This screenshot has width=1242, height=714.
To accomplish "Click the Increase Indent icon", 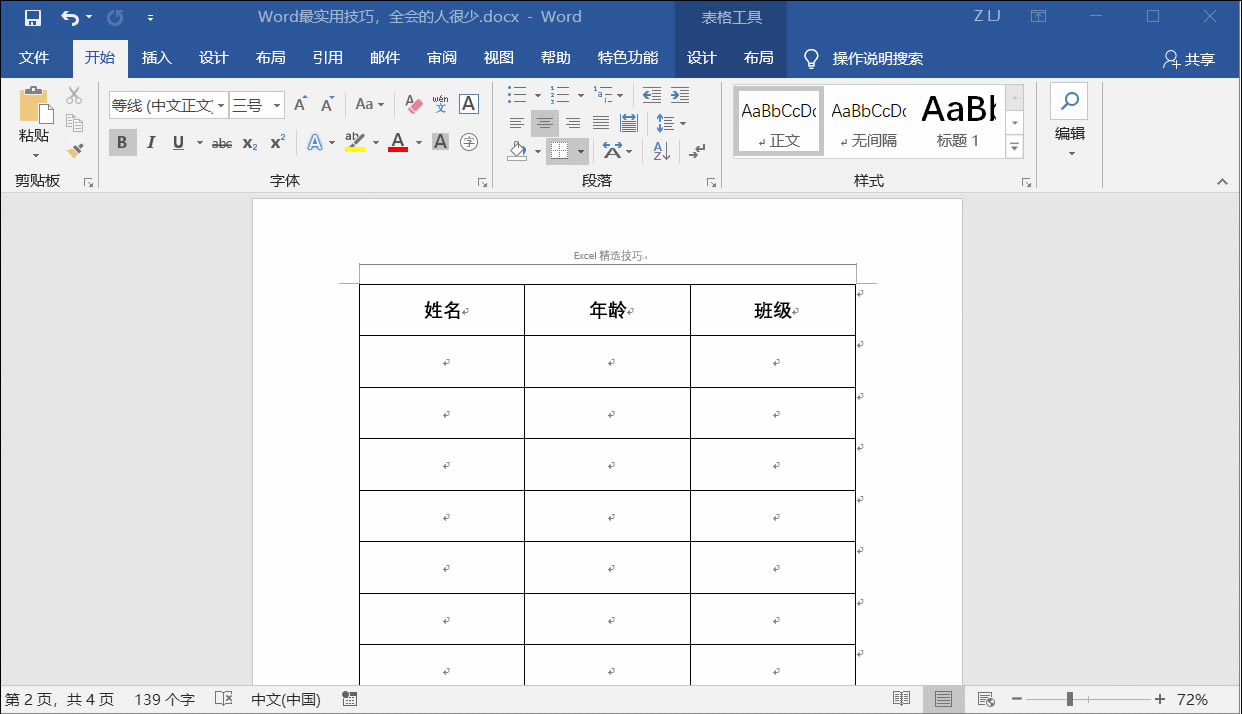I will coord(679,95).
